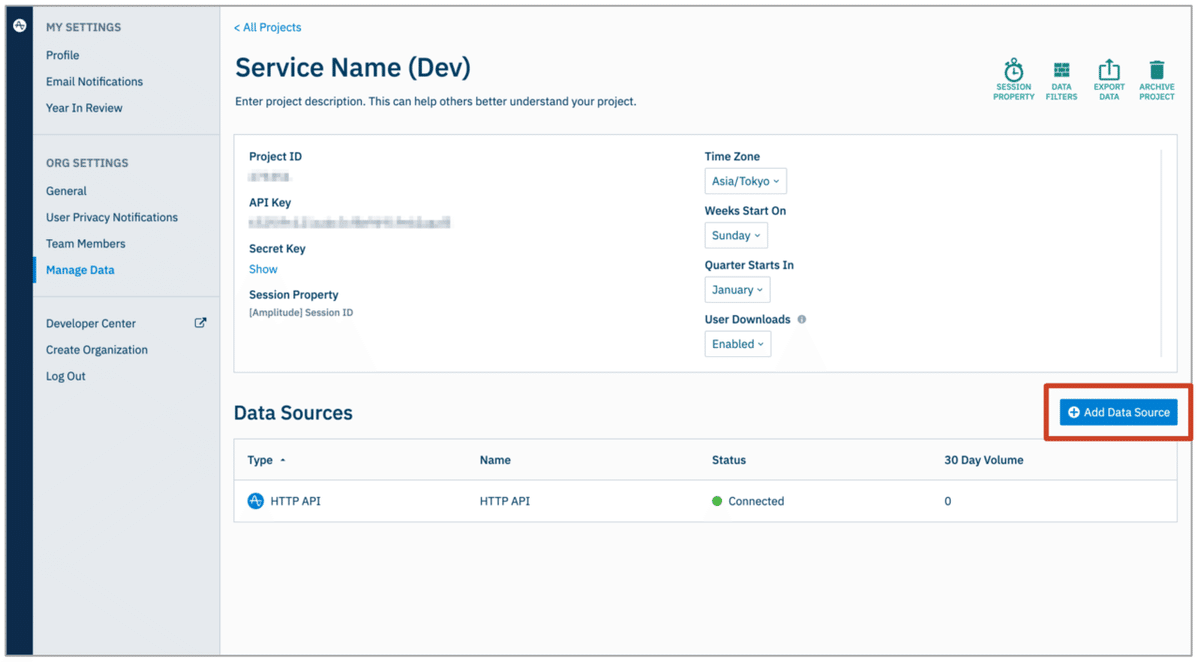1200x662 pixels.
Task: Click the Add Data Source button
Action: click(x=1119, y=412)
